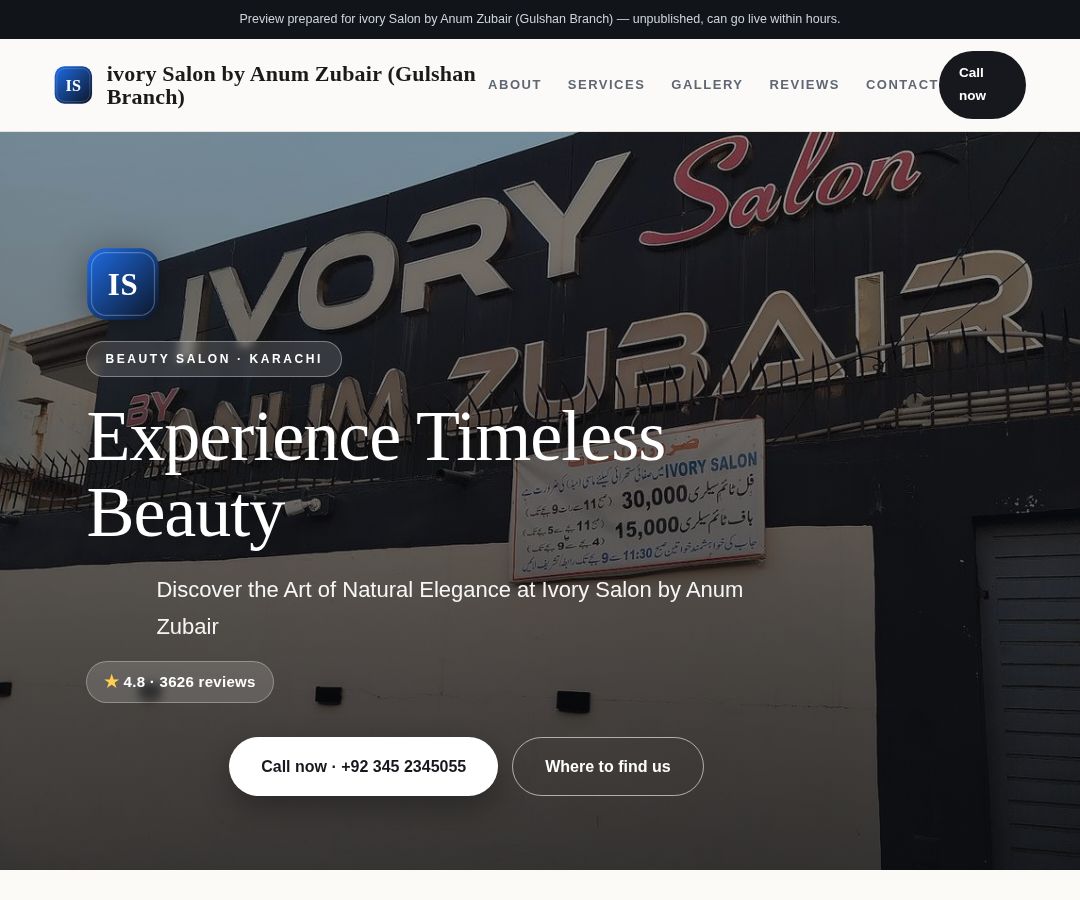Click the gold star in rating badge
The image size is (1080, 900).
[112, 681]
